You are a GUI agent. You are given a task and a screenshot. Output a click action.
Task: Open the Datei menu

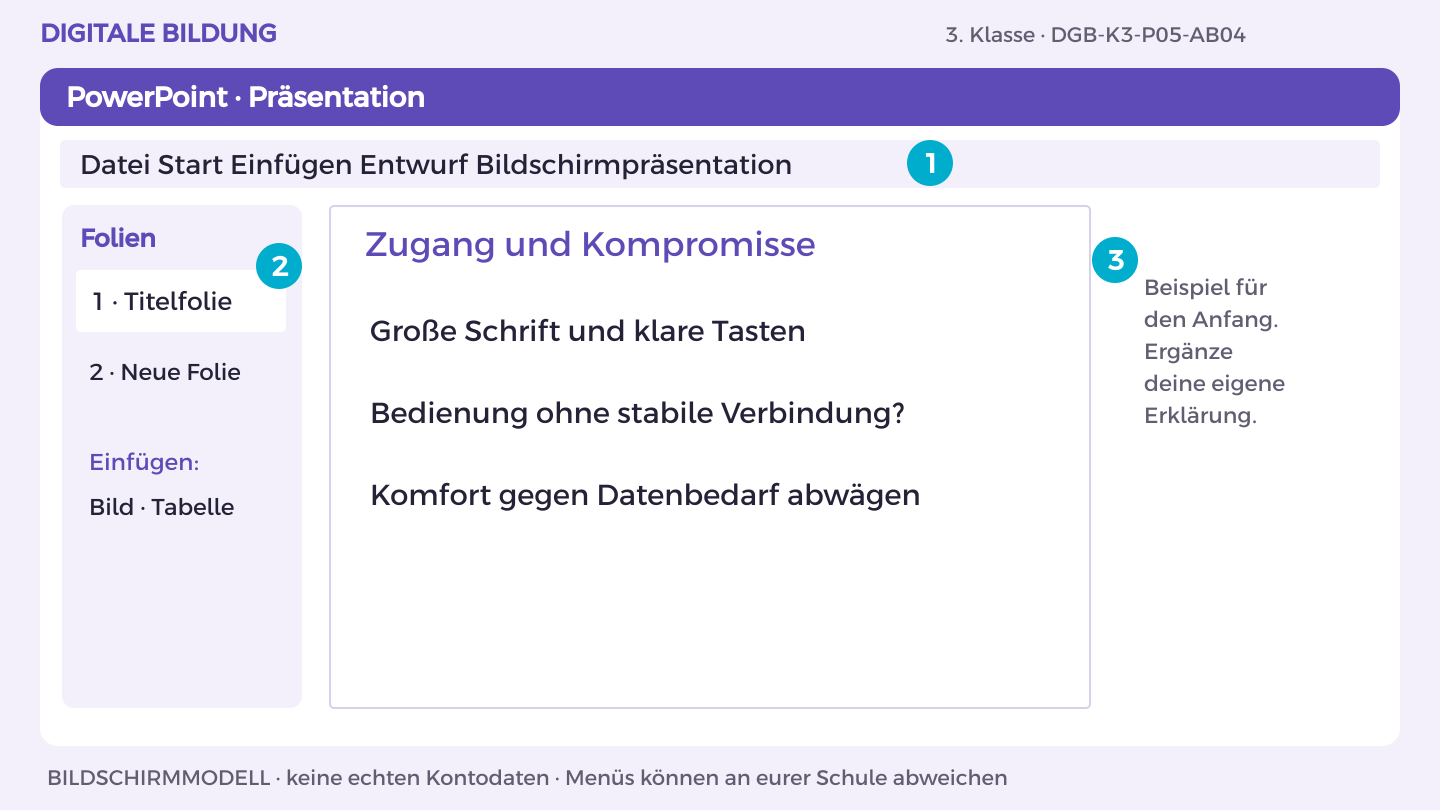click(x=115, y=165)
